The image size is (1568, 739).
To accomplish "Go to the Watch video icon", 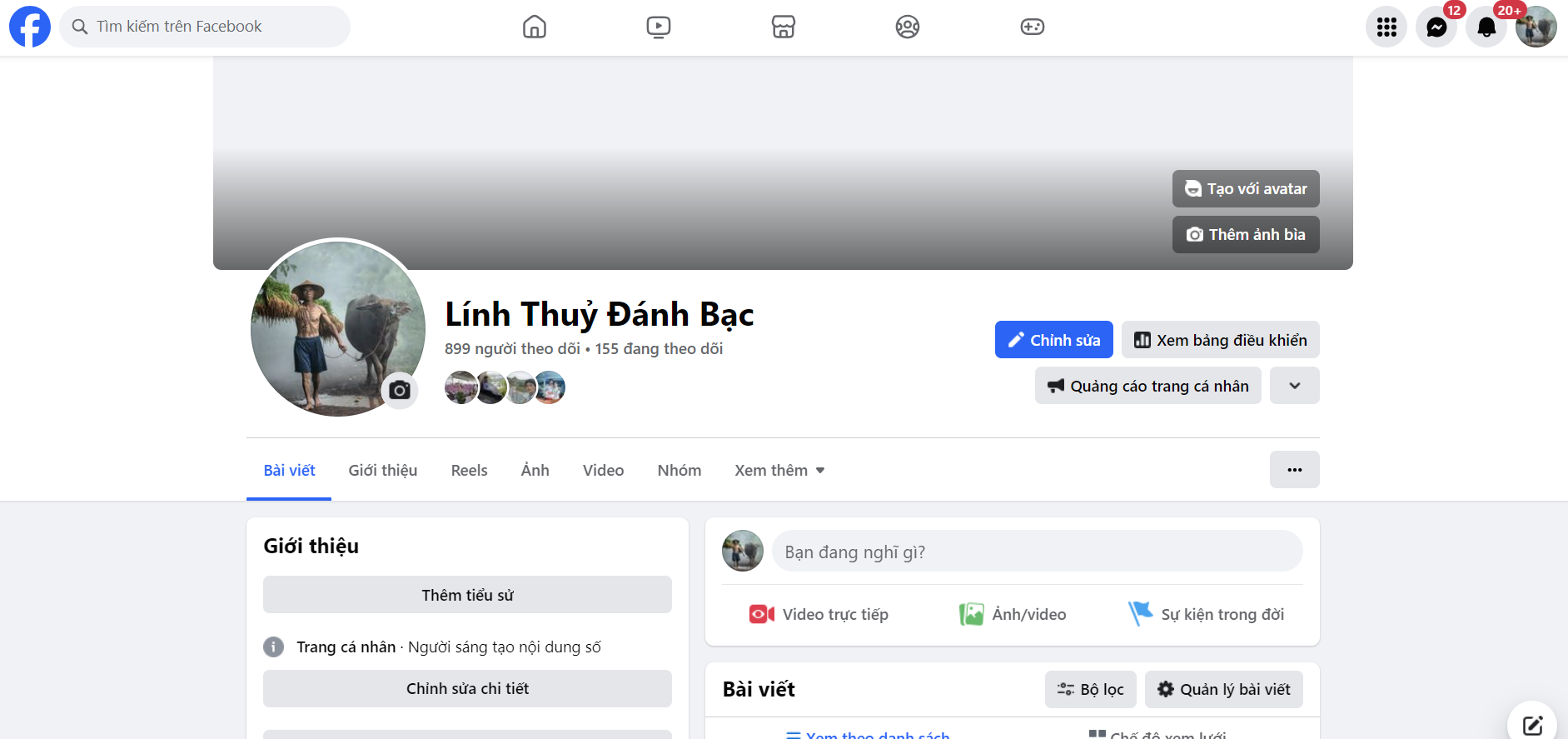I will tap(659, 27).
